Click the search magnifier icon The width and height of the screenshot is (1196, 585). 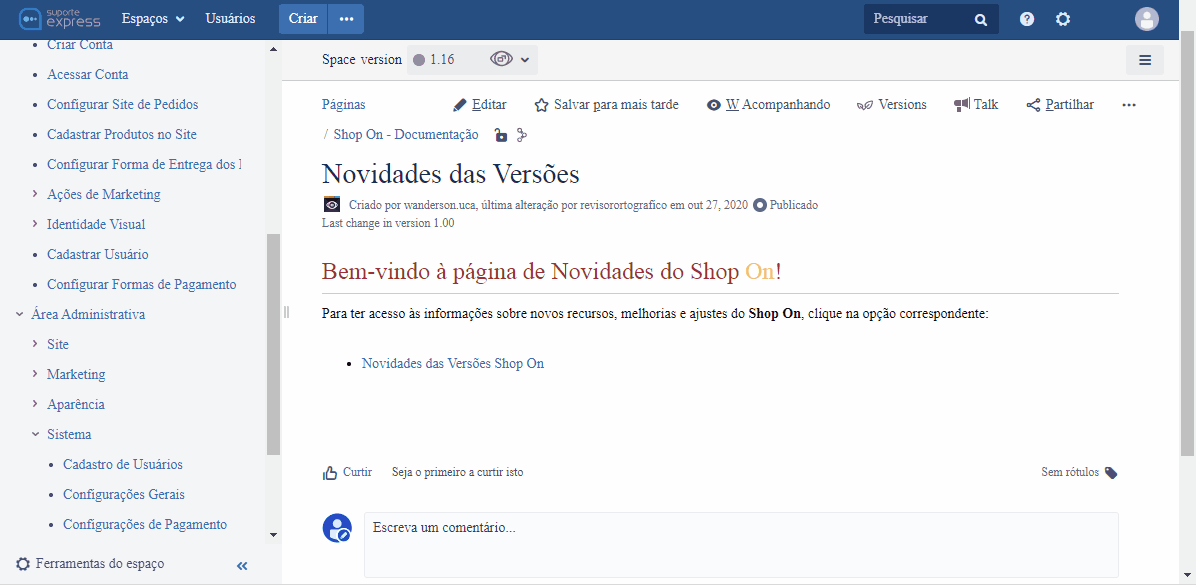(x=981, y=20)
